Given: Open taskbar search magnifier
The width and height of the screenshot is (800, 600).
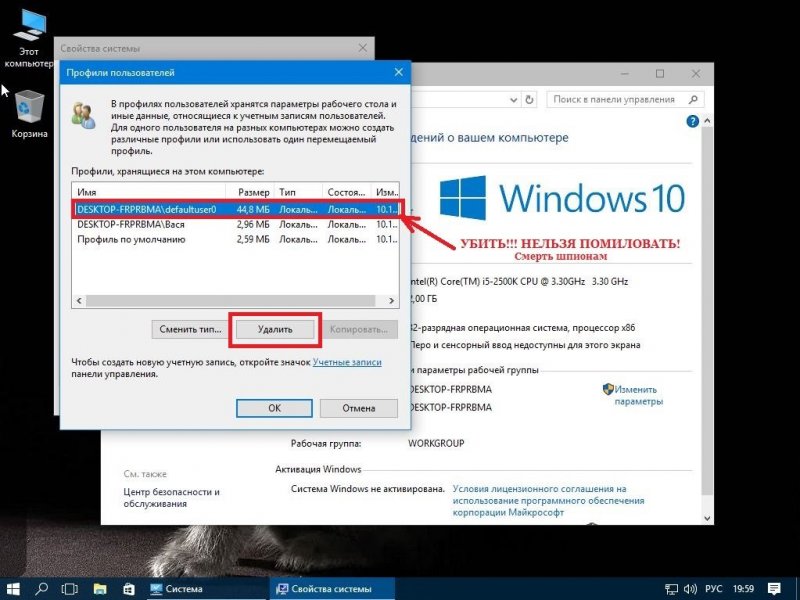Looking at the screenshot, I should 41,588.
